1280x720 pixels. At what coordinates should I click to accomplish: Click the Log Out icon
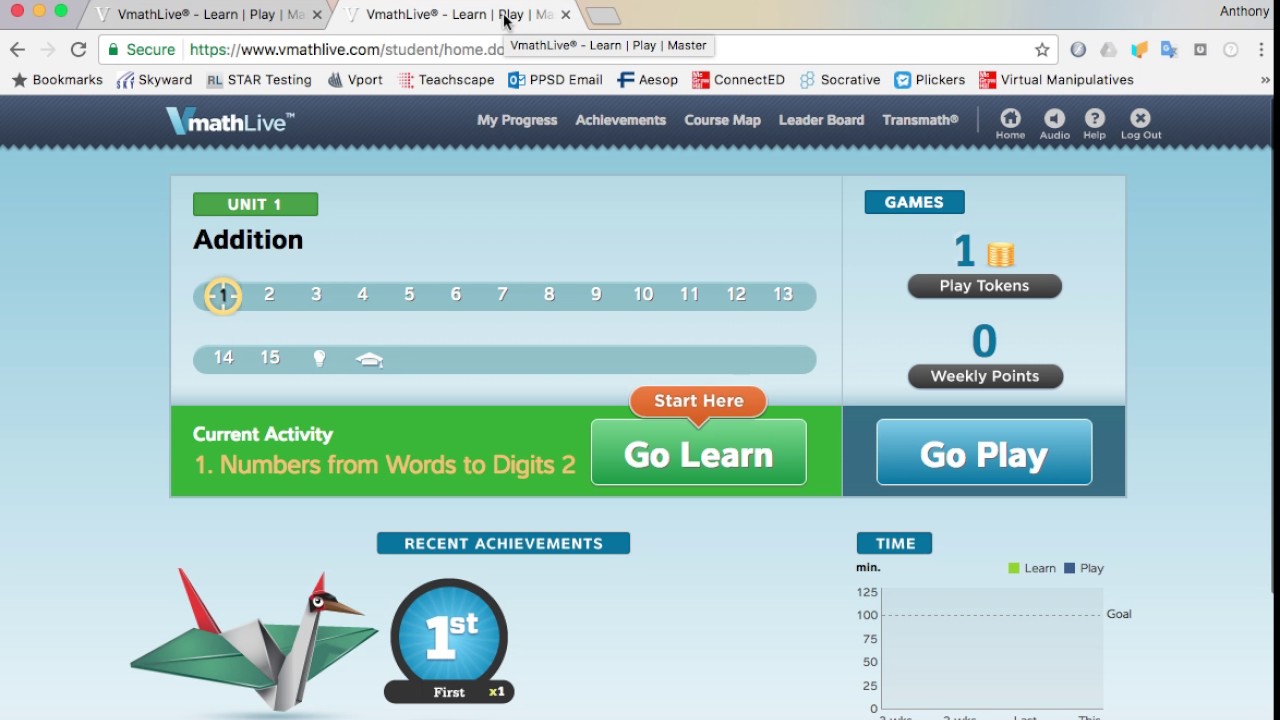[x=1141, y=124]
